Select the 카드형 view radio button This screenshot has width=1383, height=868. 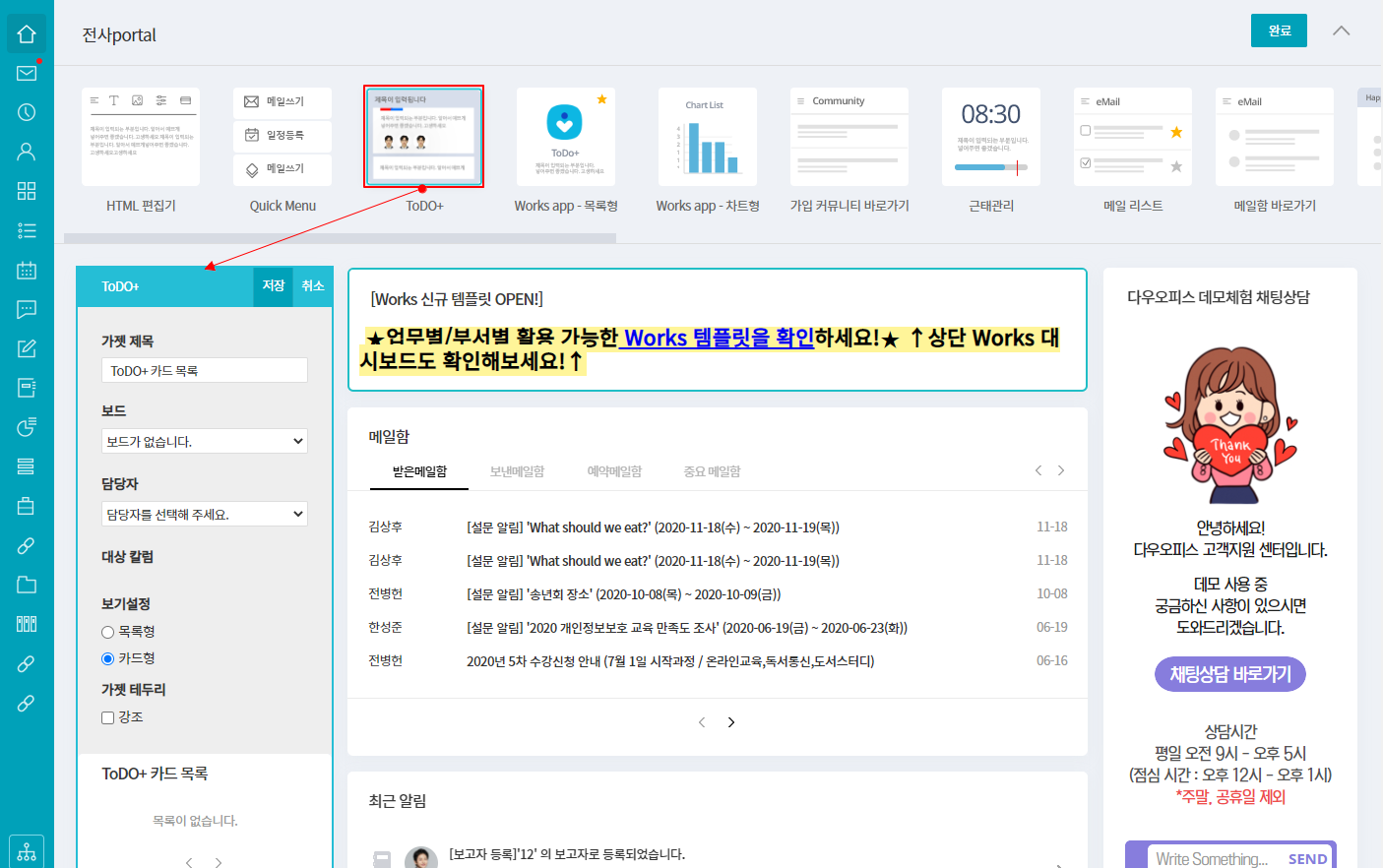click(108, 658)
